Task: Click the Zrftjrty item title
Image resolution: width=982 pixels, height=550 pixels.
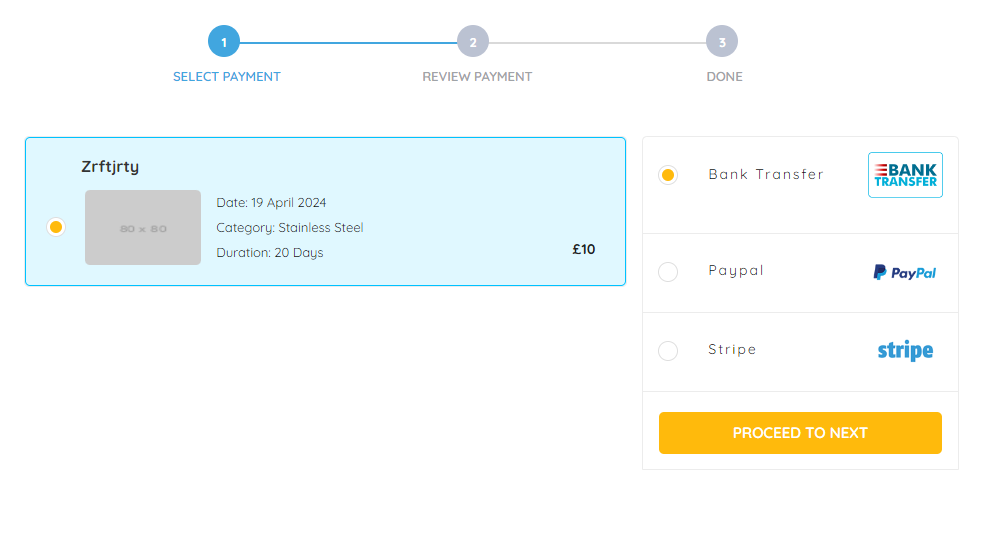Action: (110, 167)
